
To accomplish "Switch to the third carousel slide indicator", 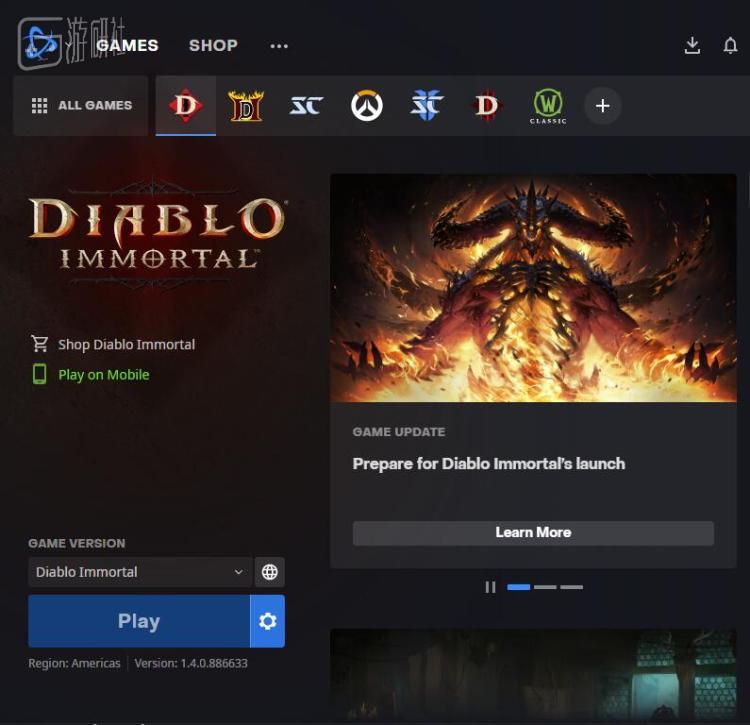I will [572, 587].
